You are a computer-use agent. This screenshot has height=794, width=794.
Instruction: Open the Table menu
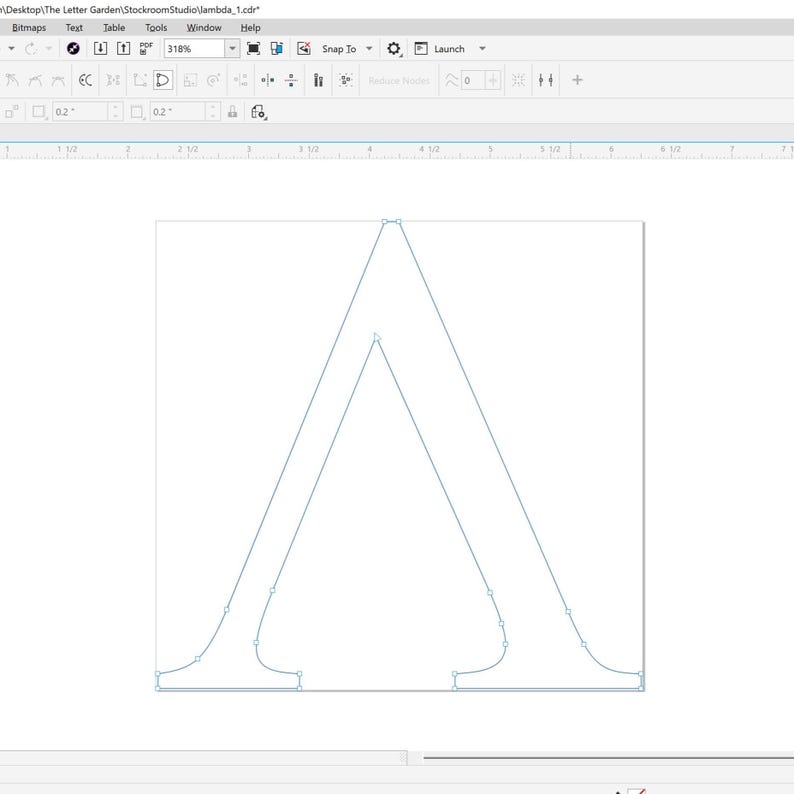click(114, 28)
